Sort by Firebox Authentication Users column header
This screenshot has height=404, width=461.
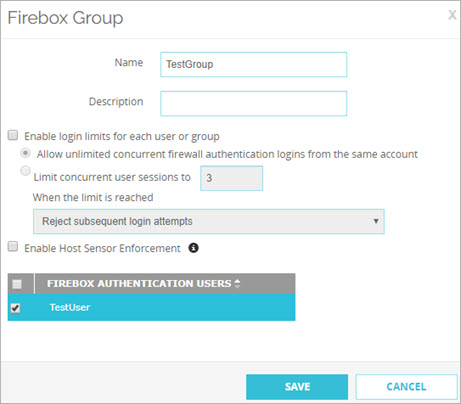pyautogui.click(x=139, y=283)
